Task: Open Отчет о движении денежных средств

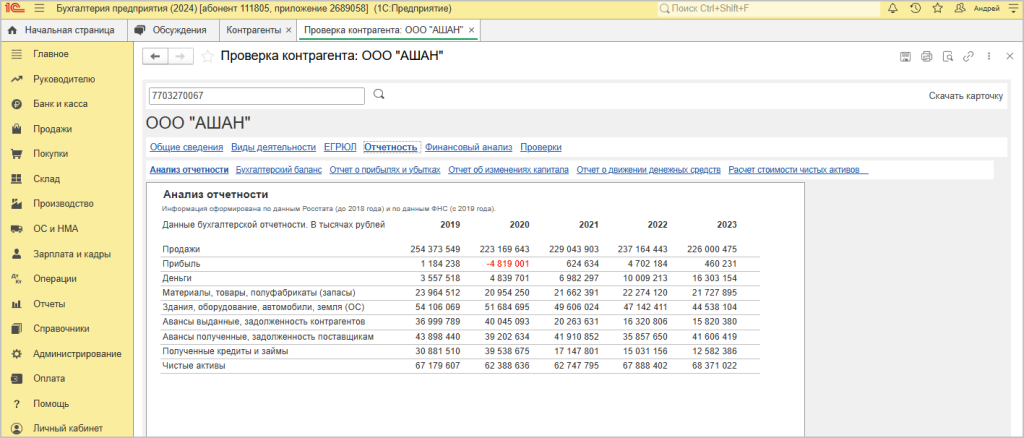Action: pos(648,170)
